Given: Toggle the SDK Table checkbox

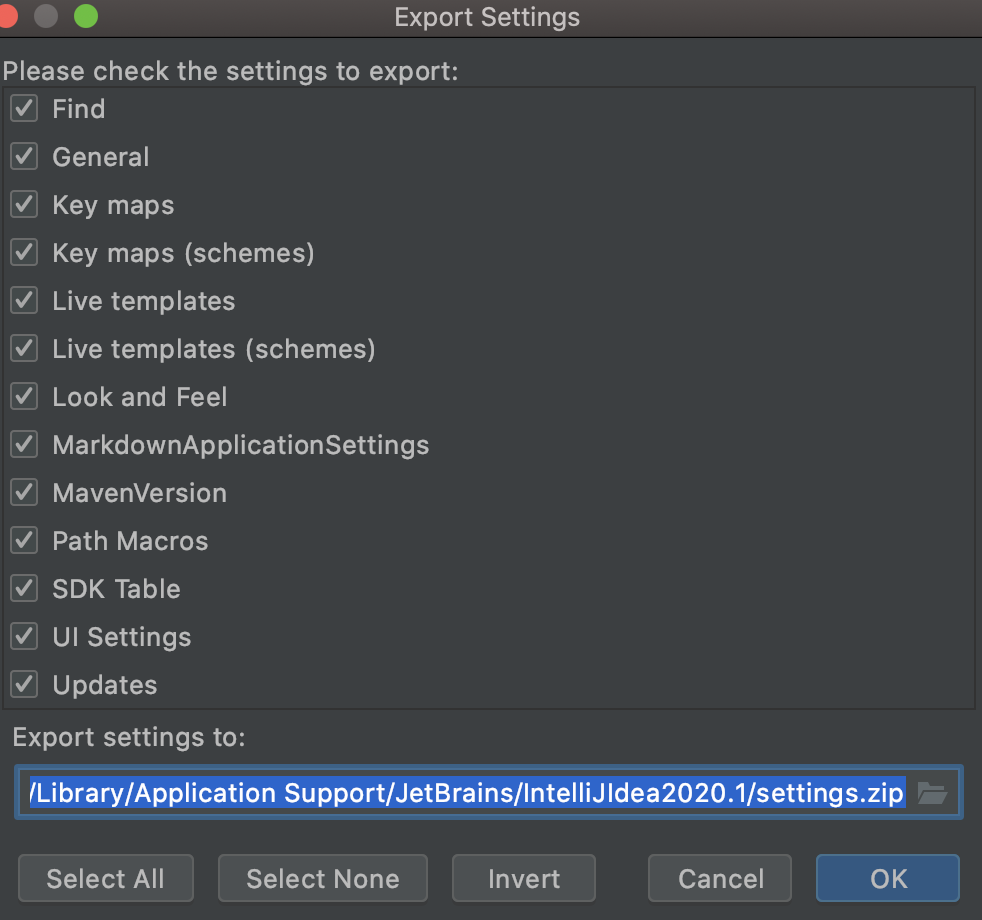Looking at the screenshot, I should pyautogui.click(x=24, y=589).
